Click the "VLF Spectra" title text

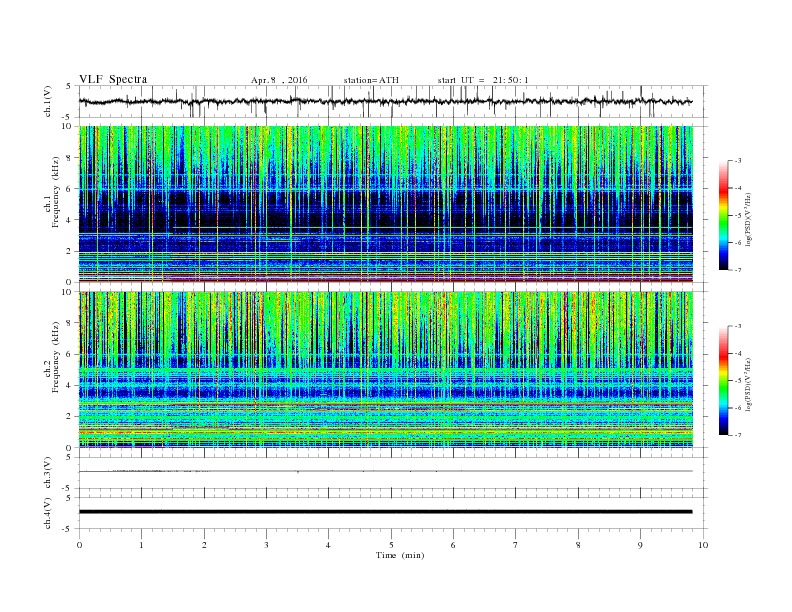point(113,80)
